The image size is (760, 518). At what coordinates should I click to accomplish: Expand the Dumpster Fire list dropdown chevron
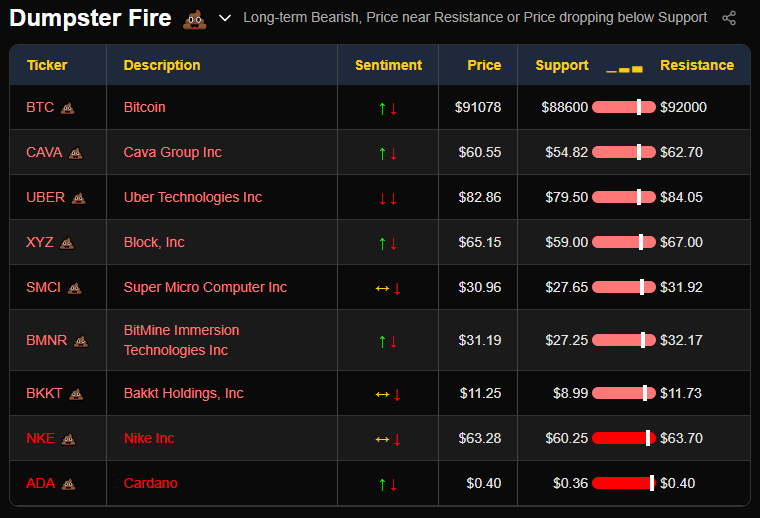pyautogui.click(x=225, y=18)
